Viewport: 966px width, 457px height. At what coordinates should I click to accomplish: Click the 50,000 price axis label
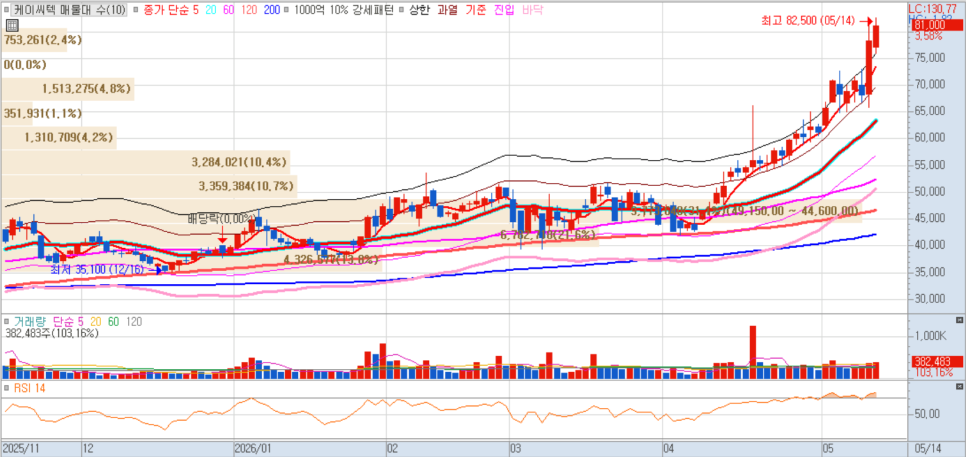(930, 192)
